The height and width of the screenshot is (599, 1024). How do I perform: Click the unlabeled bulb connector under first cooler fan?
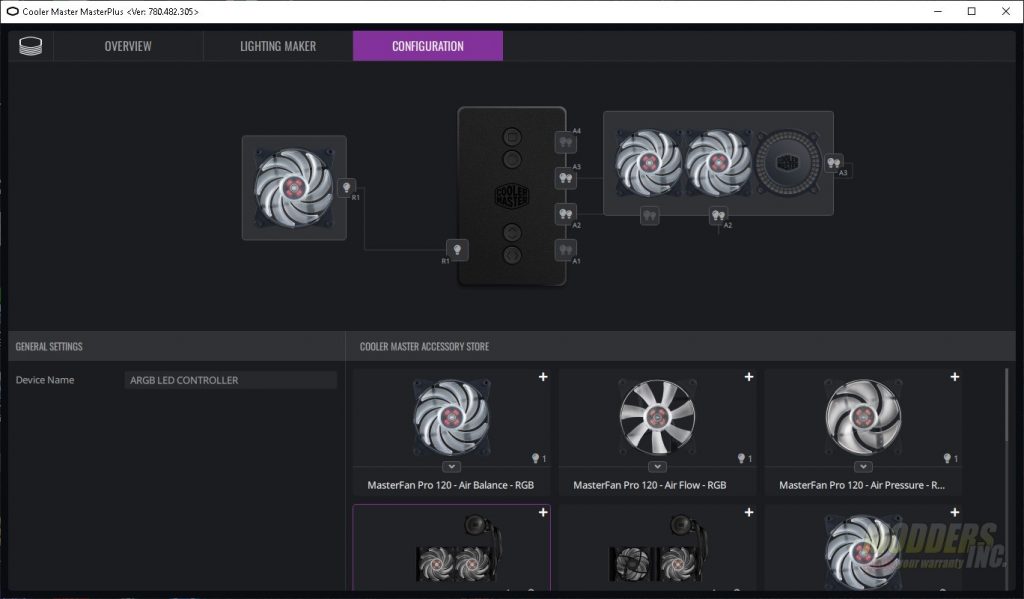pyautogui.click(x=649, y=215)
